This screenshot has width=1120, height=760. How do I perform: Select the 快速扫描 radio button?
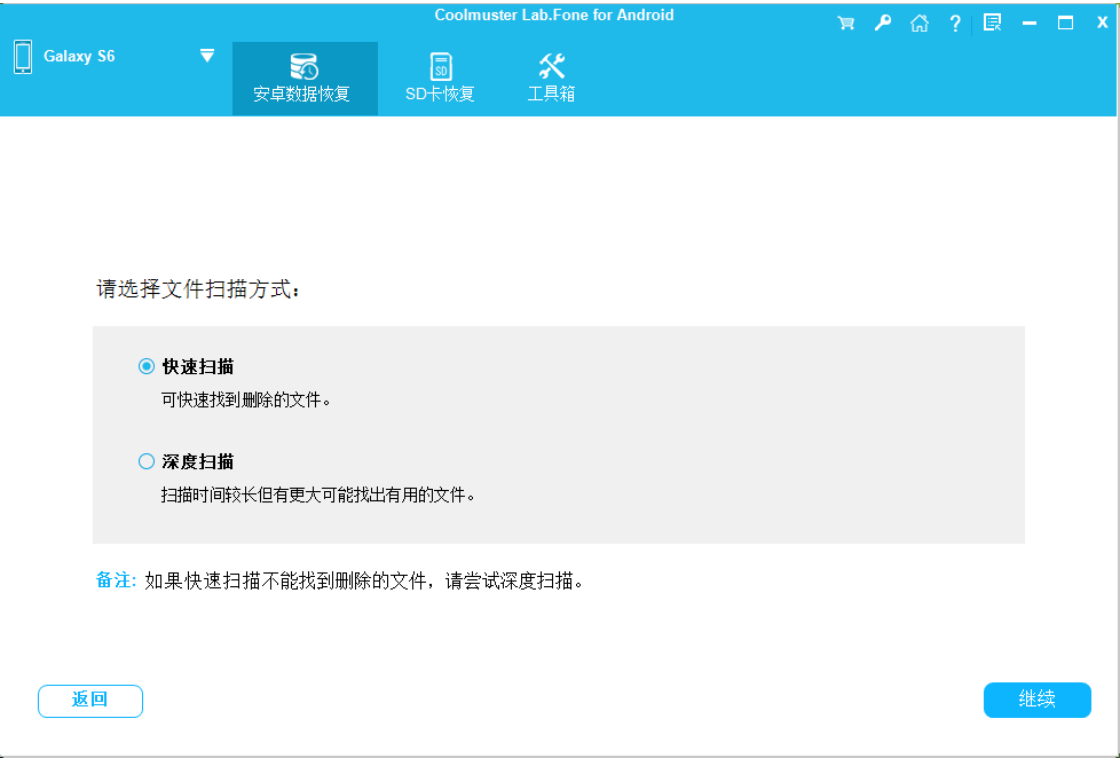click(147, 367)
